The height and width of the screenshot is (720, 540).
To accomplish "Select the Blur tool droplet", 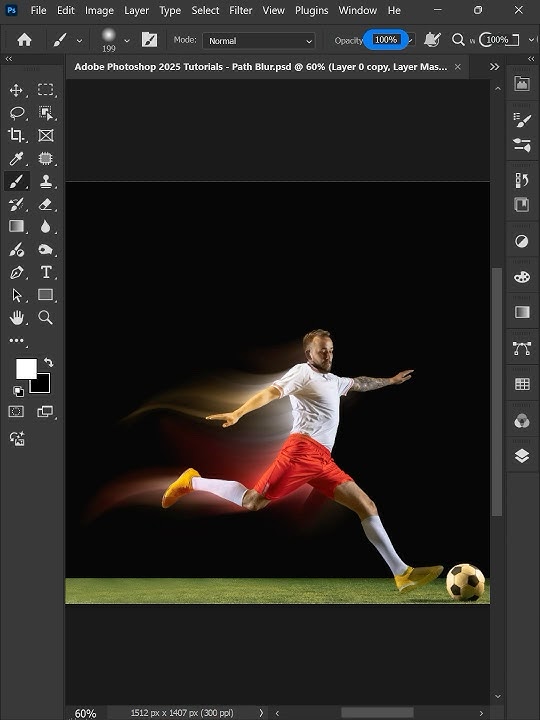I will tap(45, 226).
